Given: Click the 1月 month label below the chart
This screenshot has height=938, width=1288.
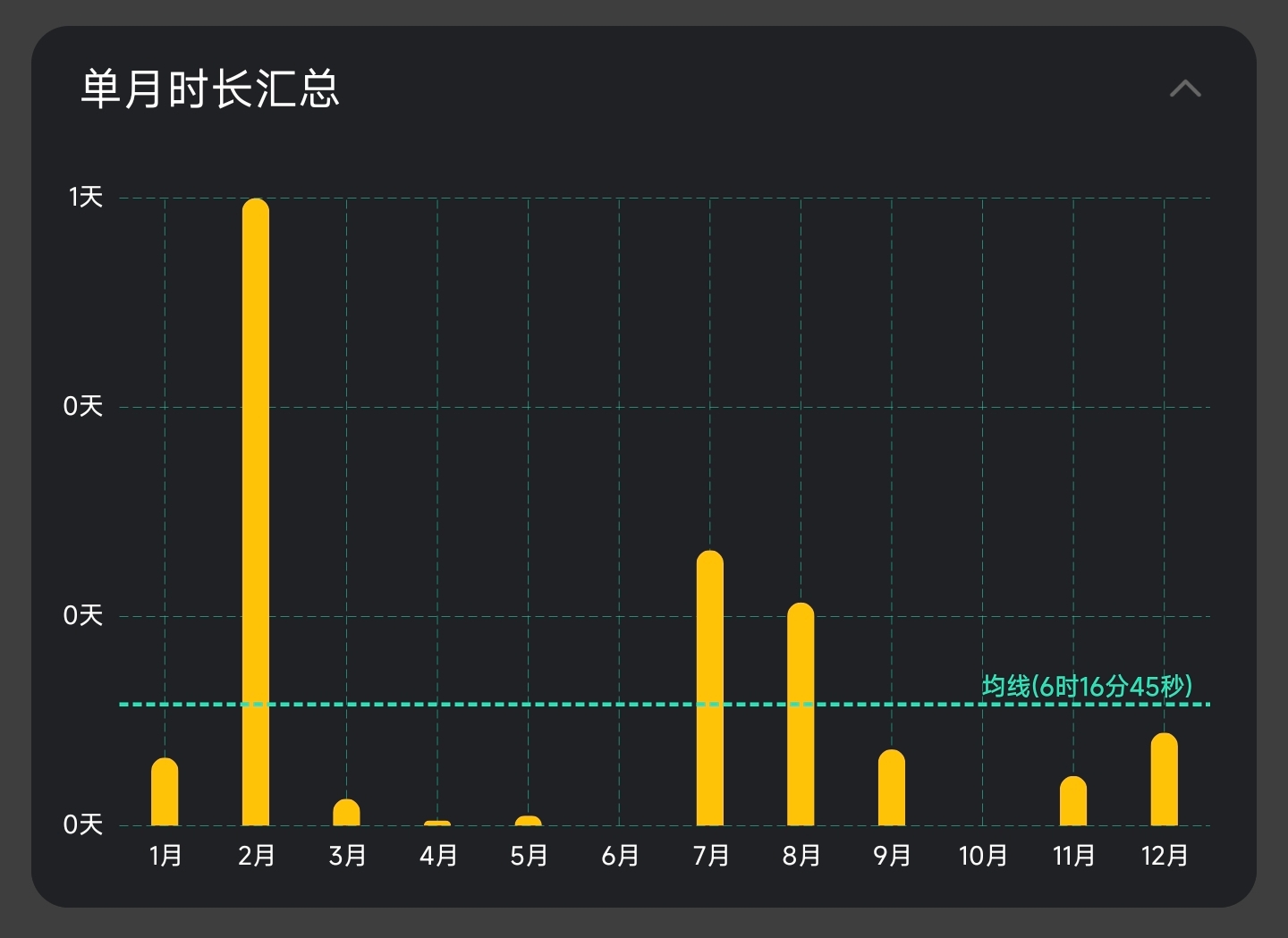Looking at the screenshot, I should point(165,856).
